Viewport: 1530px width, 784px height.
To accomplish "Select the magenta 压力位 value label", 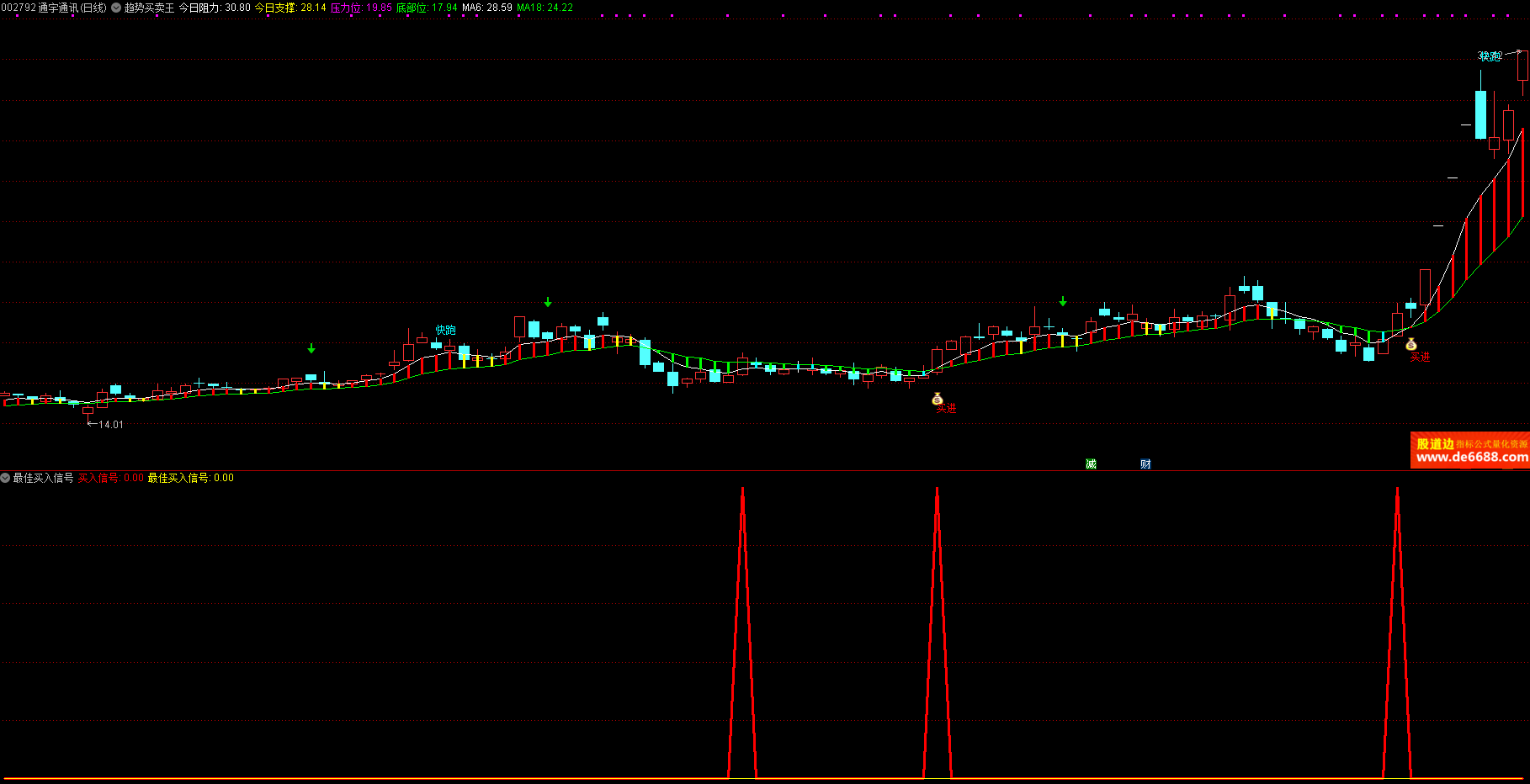I will pyautogui.click(x=361, y=8).
